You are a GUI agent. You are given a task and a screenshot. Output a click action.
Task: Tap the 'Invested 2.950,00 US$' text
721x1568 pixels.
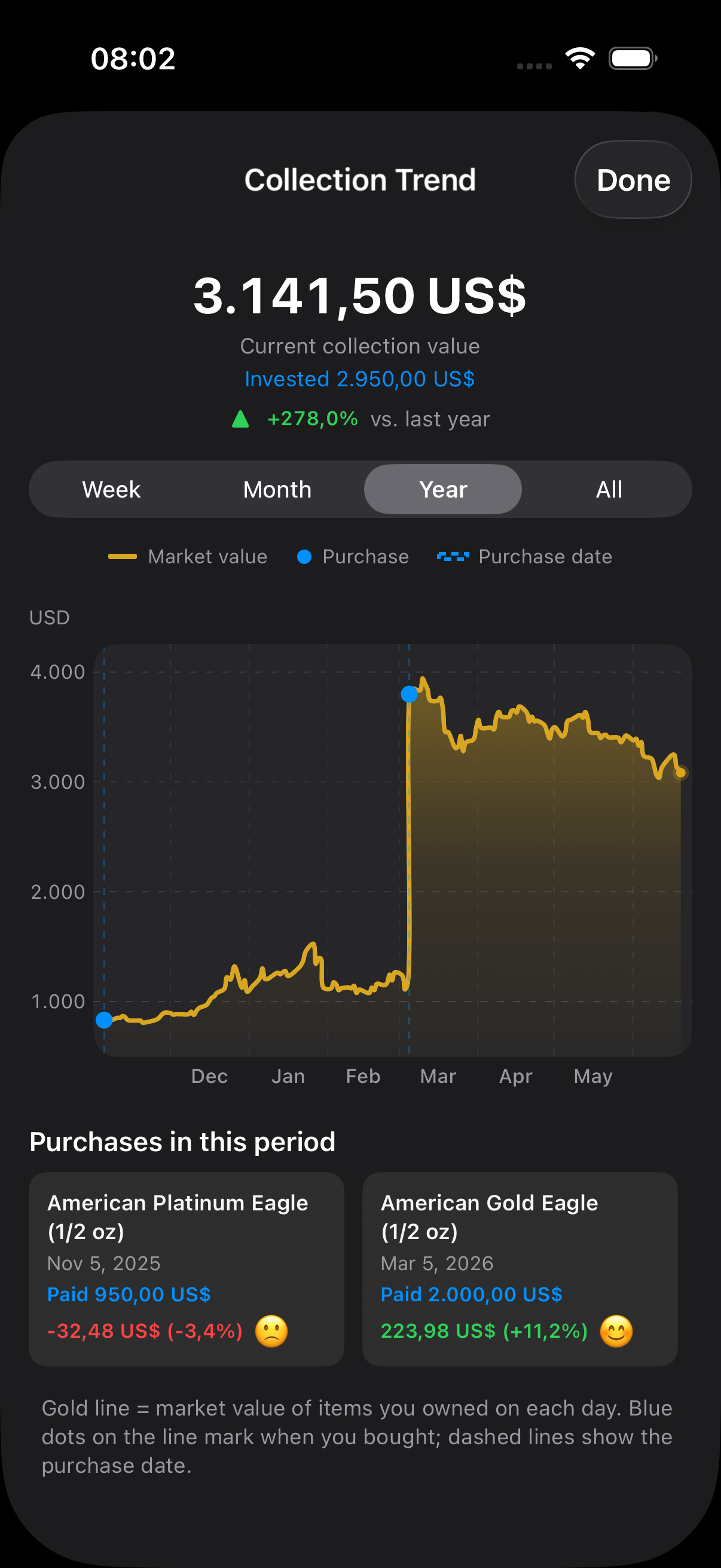point(359,379)
